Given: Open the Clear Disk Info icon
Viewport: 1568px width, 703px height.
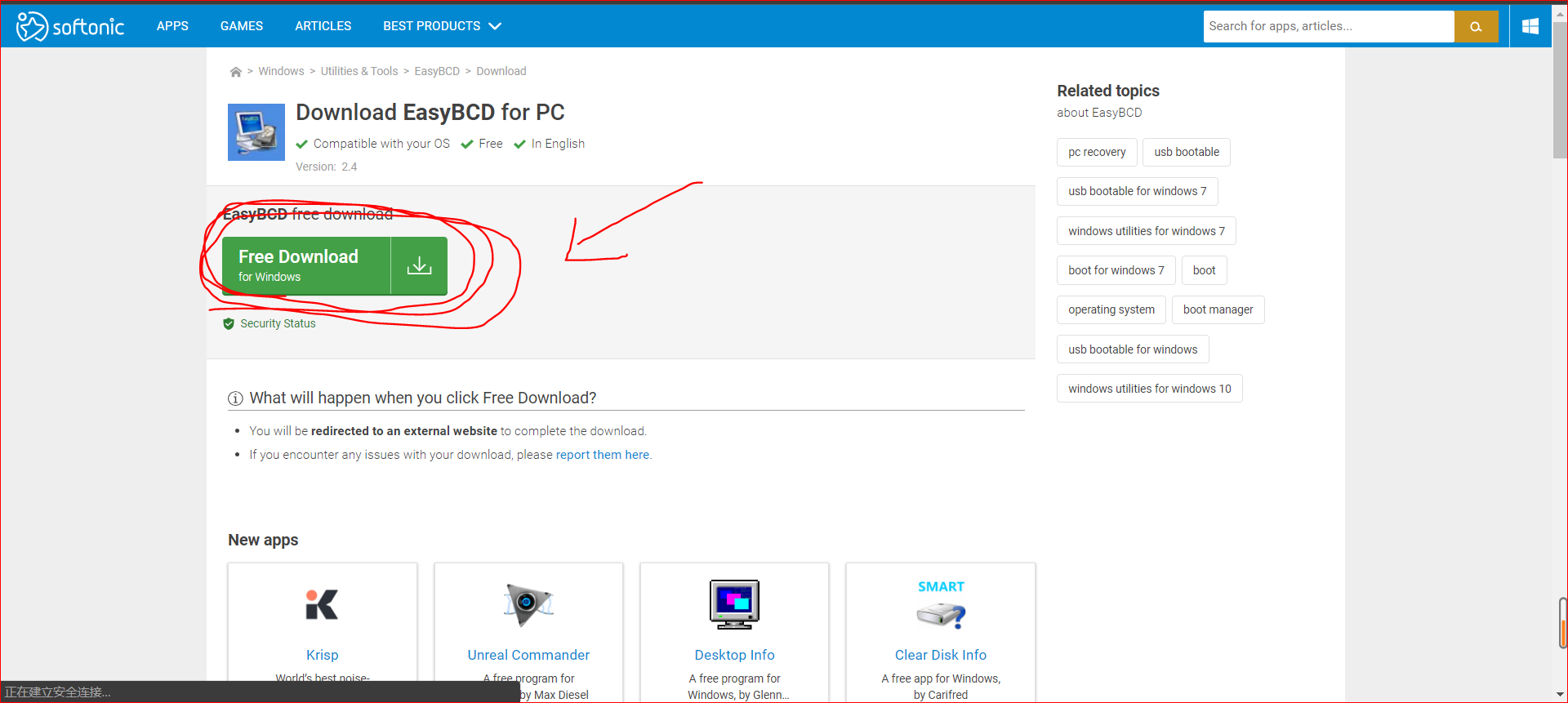Looking at the screenshot, I should coord(941,605).
